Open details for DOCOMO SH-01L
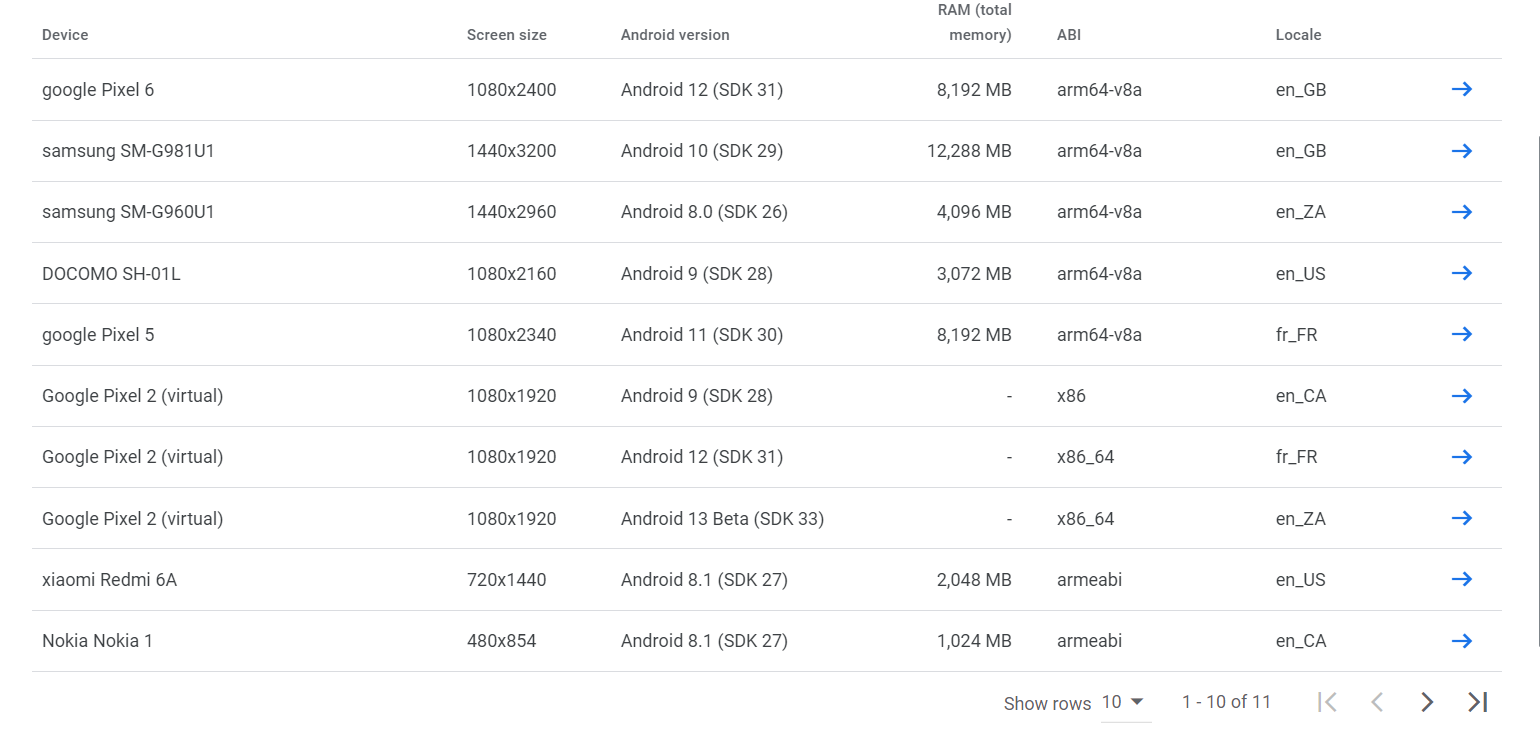1540x731 pixels. pyautogui.click(x=1461, y=273)
